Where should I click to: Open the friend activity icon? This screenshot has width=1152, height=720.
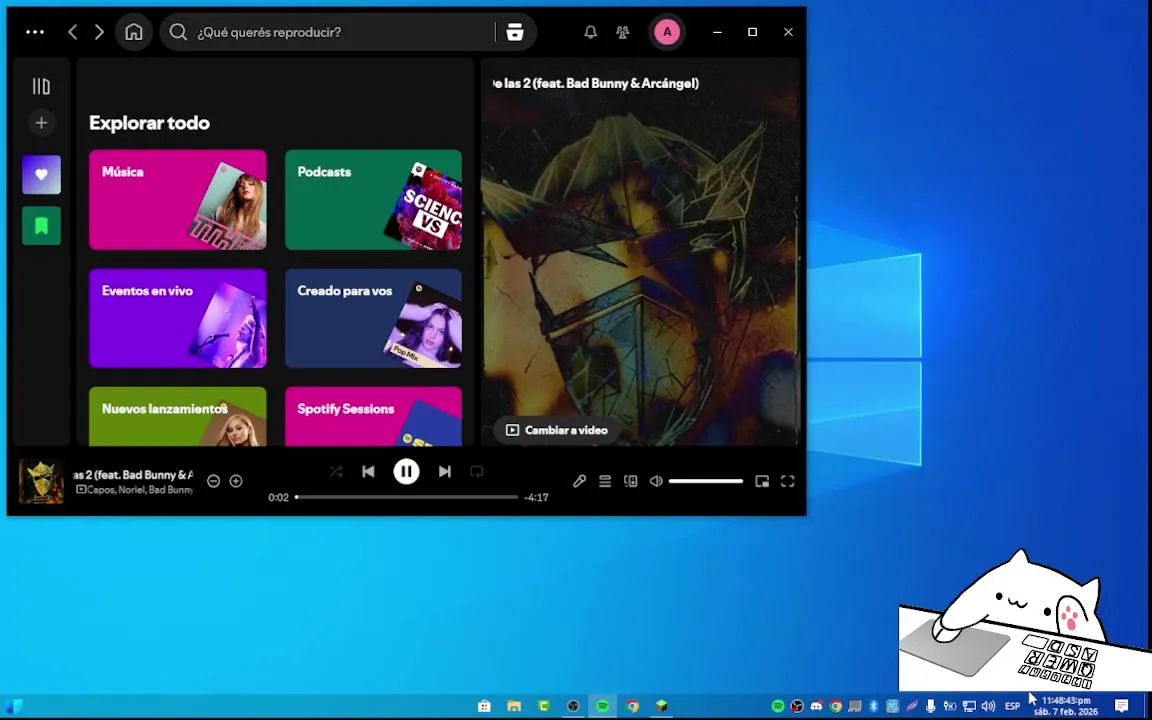[622, 32]
